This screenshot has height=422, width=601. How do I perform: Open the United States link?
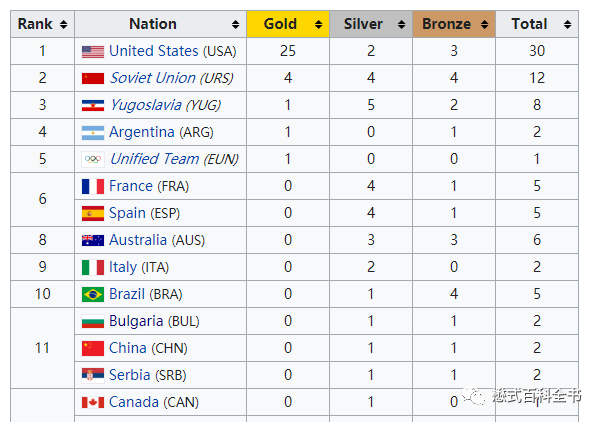pos(154,51)
